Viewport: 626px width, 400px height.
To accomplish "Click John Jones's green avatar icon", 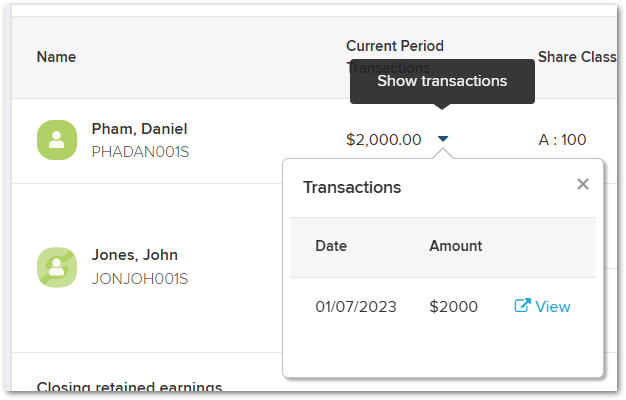I will pyautogui.click(x=57, y=267).
